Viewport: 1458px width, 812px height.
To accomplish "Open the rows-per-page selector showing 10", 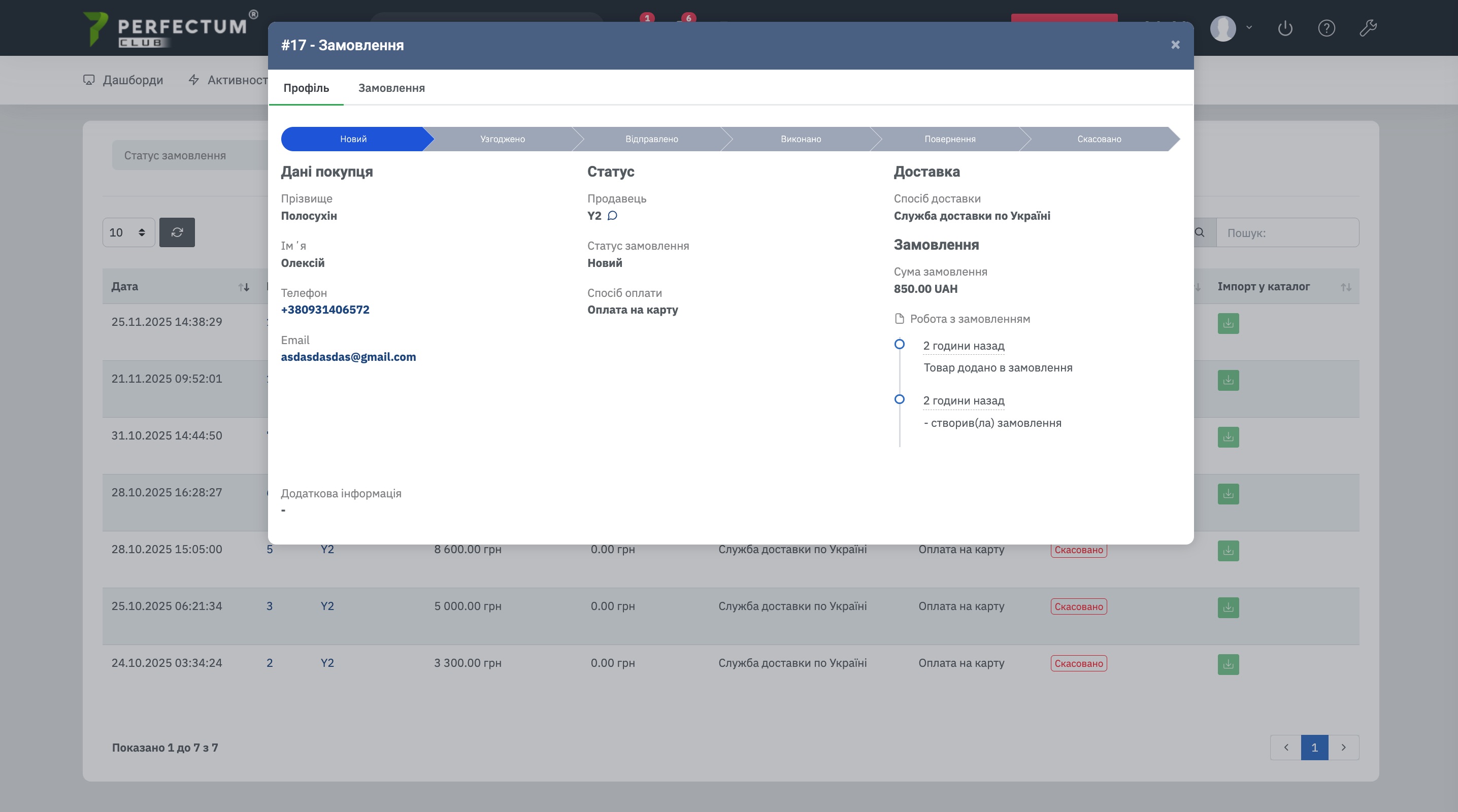I will [x=128, y=232].
